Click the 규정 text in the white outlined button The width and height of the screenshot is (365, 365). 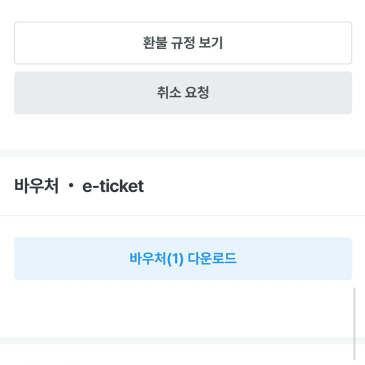coord(182,43)
